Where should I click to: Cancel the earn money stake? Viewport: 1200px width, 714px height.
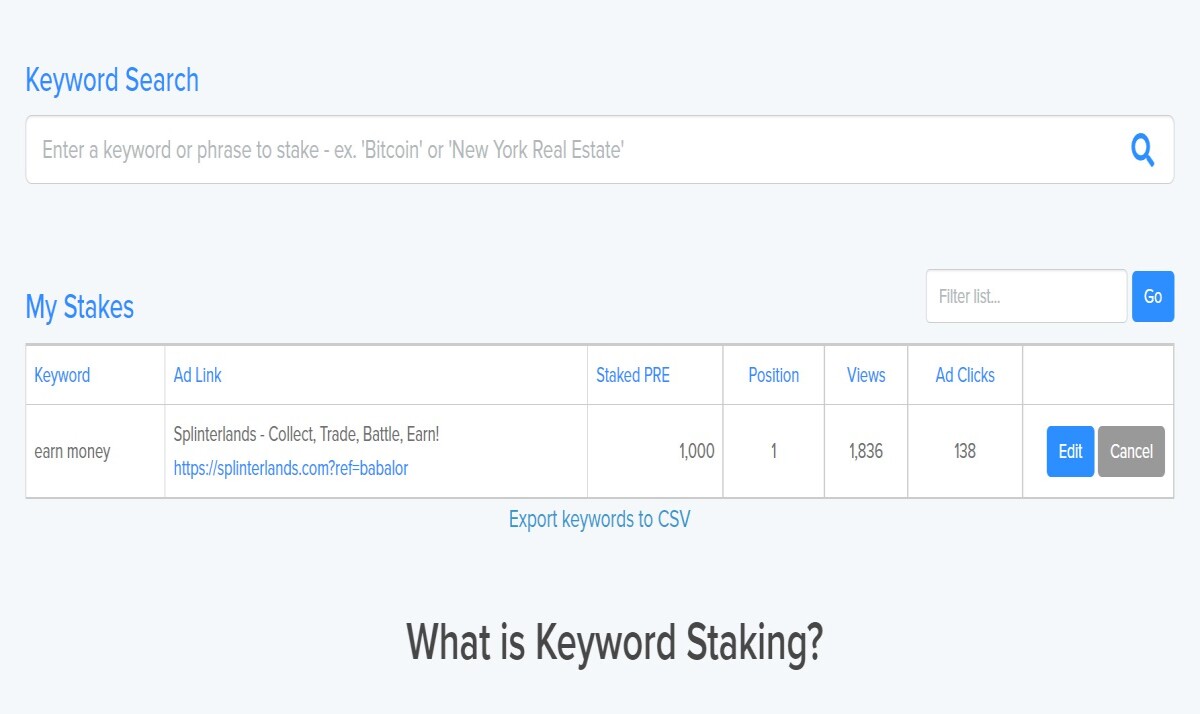(x=1131, y=451)
